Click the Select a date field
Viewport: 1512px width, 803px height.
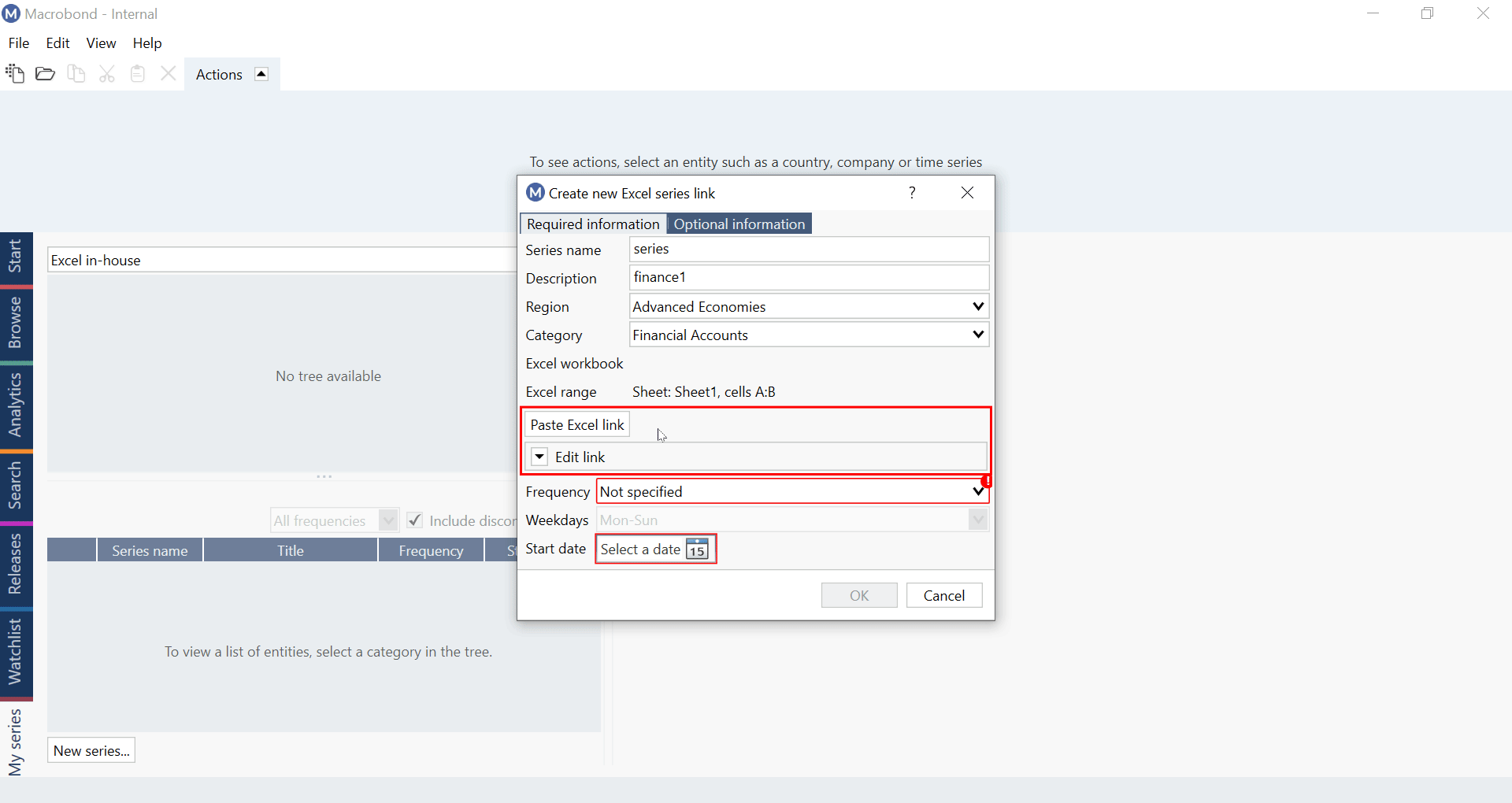click(x=656, y=549)
